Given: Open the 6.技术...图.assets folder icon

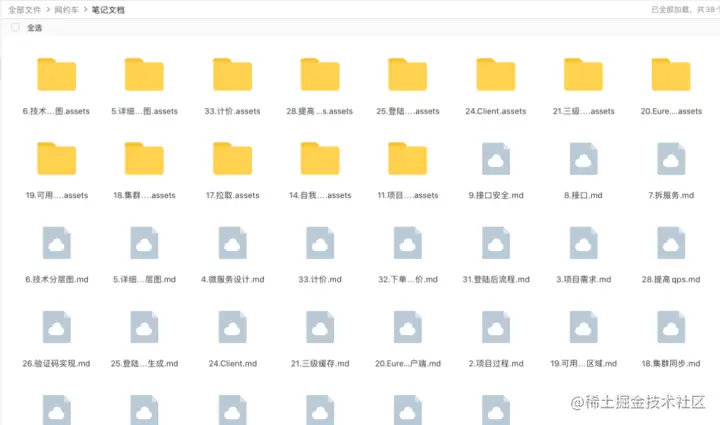Looking at the screenshot, I should (56, 74).
